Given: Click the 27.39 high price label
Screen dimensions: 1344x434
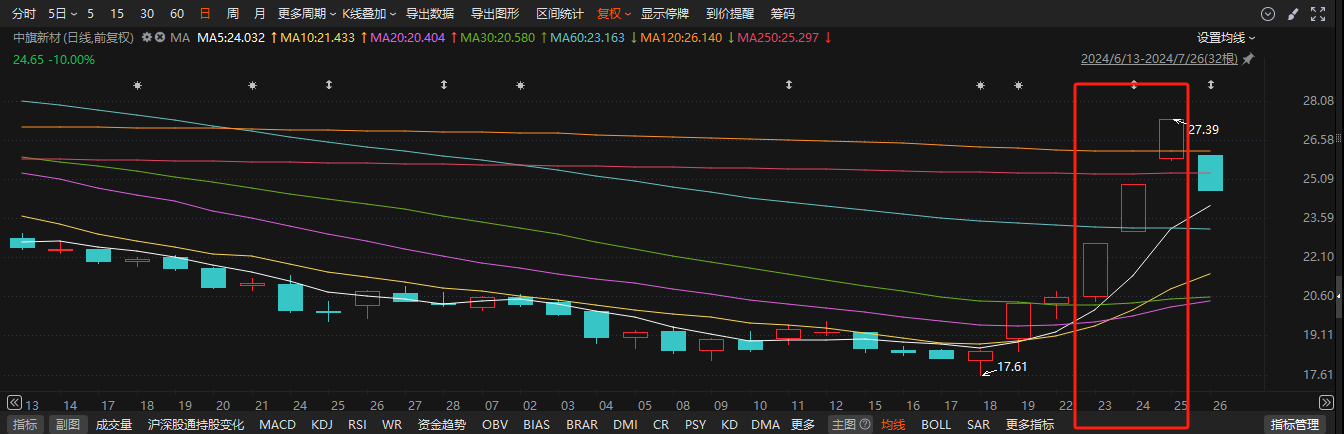Looking at the screenshot, I should (1203, 130).
